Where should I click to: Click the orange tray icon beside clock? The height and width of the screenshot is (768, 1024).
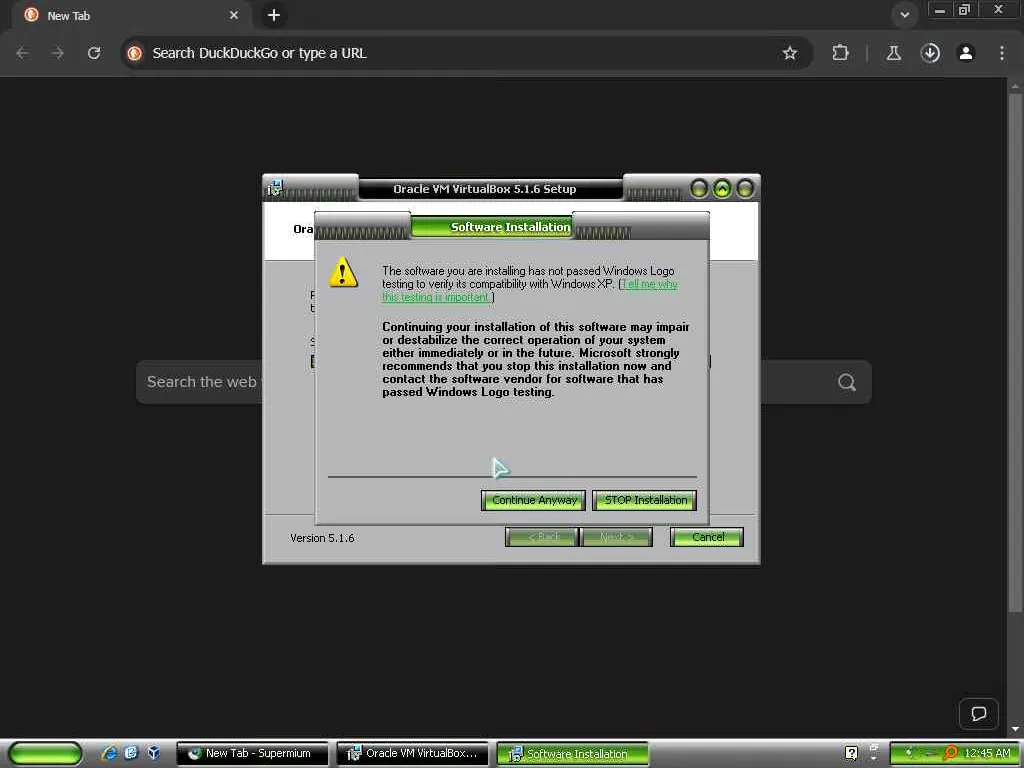[950, 753]
